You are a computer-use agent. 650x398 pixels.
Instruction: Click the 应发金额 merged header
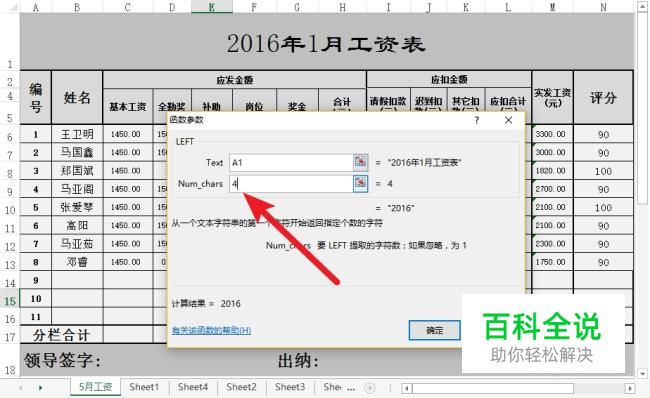[235, 80]
